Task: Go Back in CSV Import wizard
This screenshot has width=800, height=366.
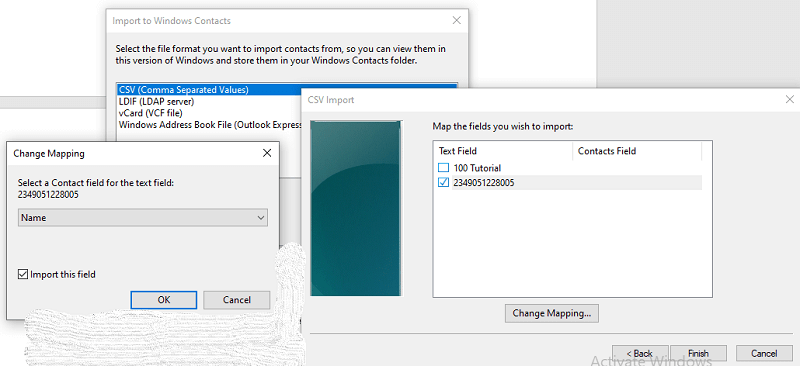Action: click(640, 353)
